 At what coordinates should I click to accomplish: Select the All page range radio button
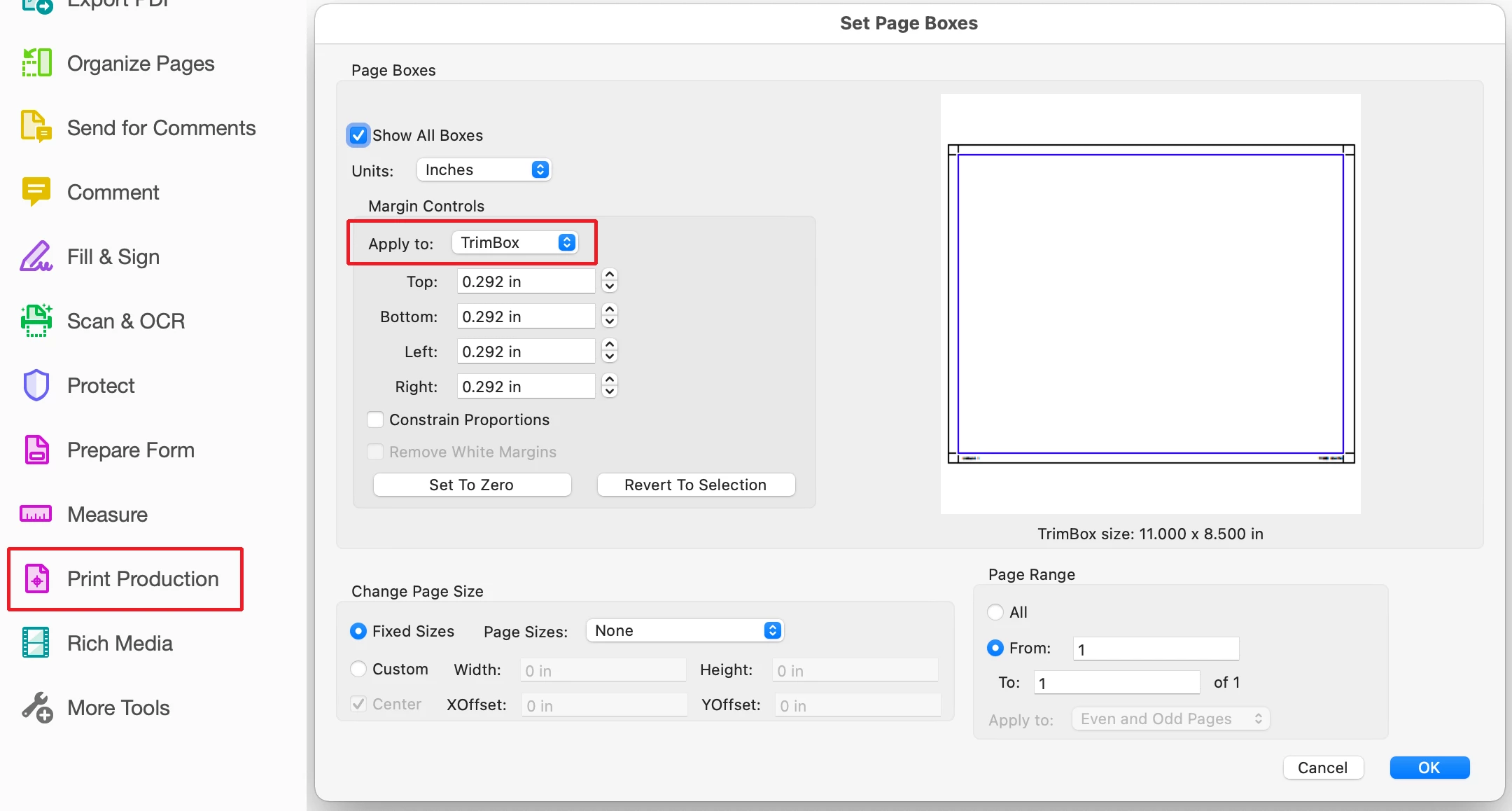coord(995,612)
